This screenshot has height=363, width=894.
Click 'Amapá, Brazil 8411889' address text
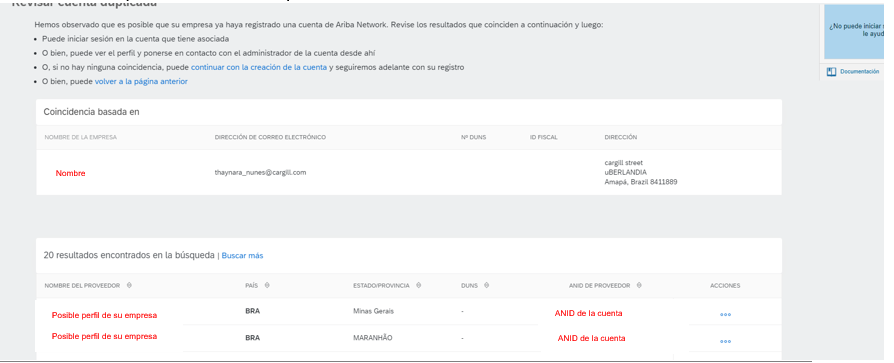pos(641,182)
